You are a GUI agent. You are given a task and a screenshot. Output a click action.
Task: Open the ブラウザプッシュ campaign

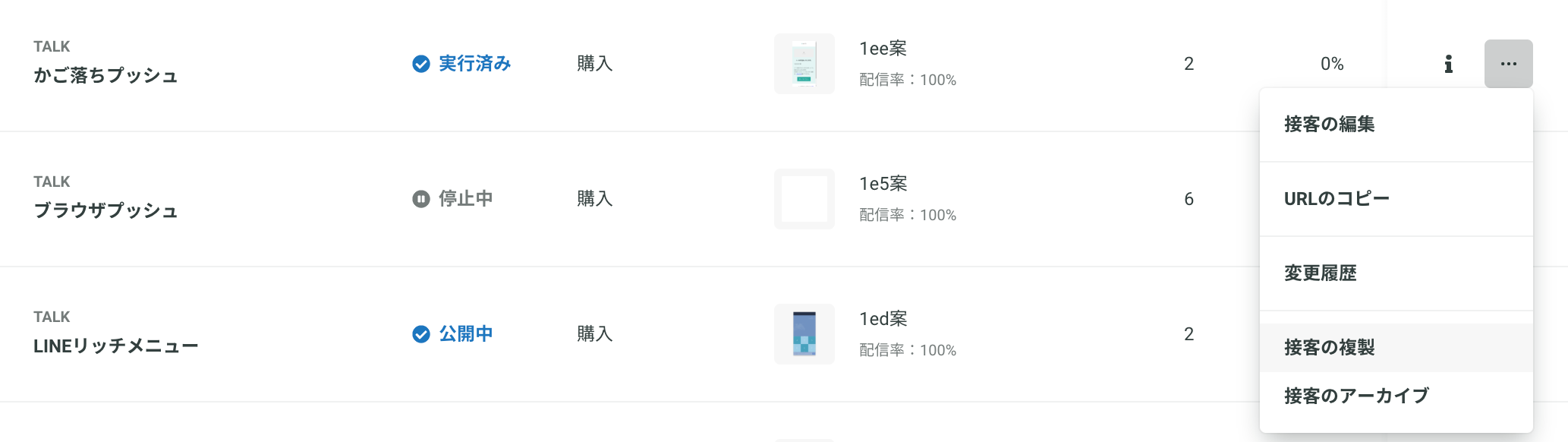[105, 210]
